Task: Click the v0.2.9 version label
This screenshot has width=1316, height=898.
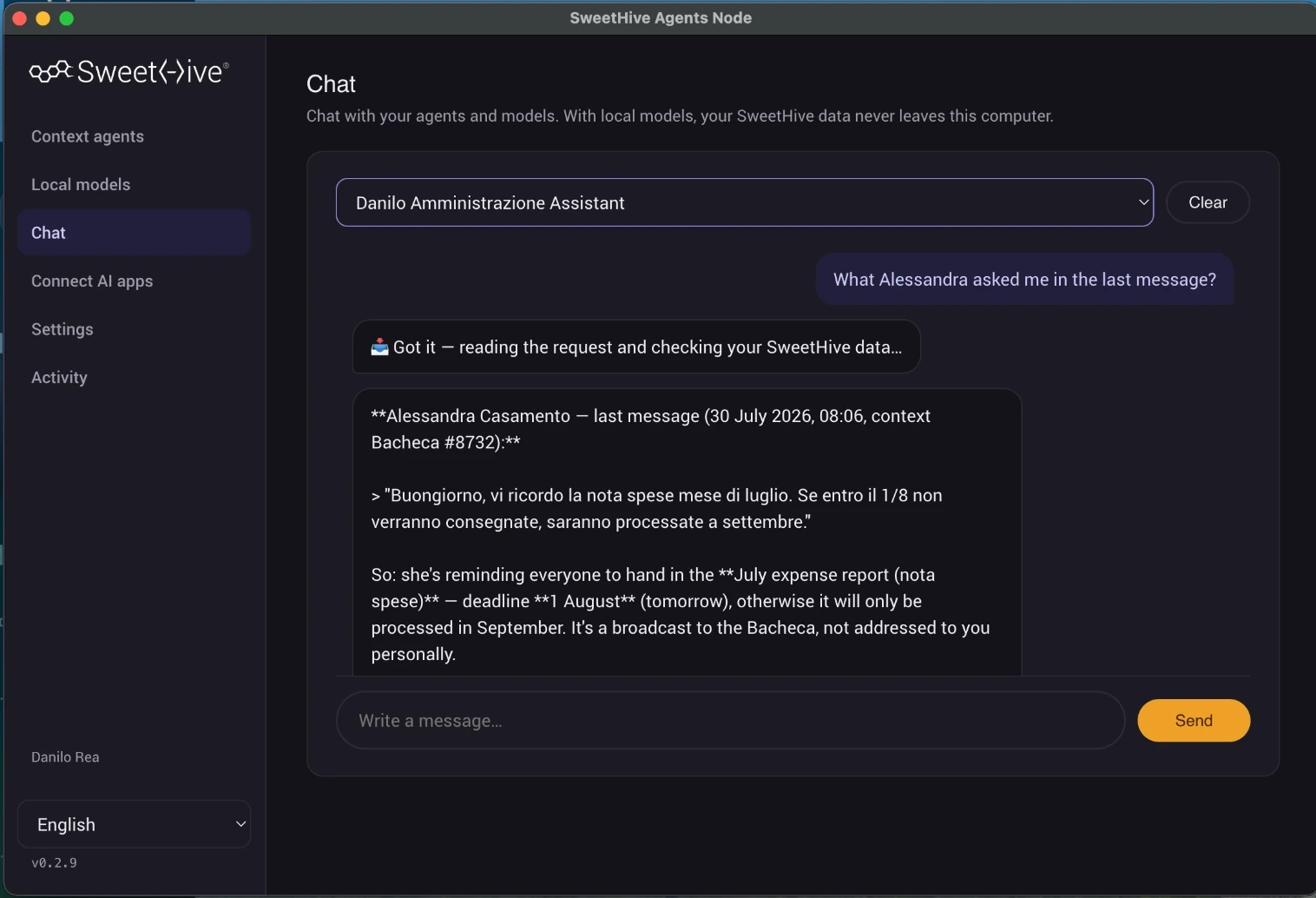Action: pos(54,862)
